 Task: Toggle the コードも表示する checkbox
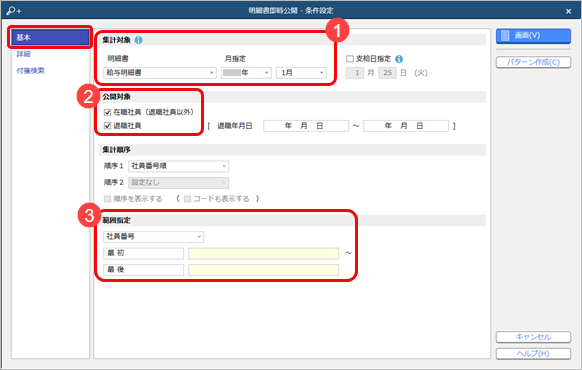[187, 199]
